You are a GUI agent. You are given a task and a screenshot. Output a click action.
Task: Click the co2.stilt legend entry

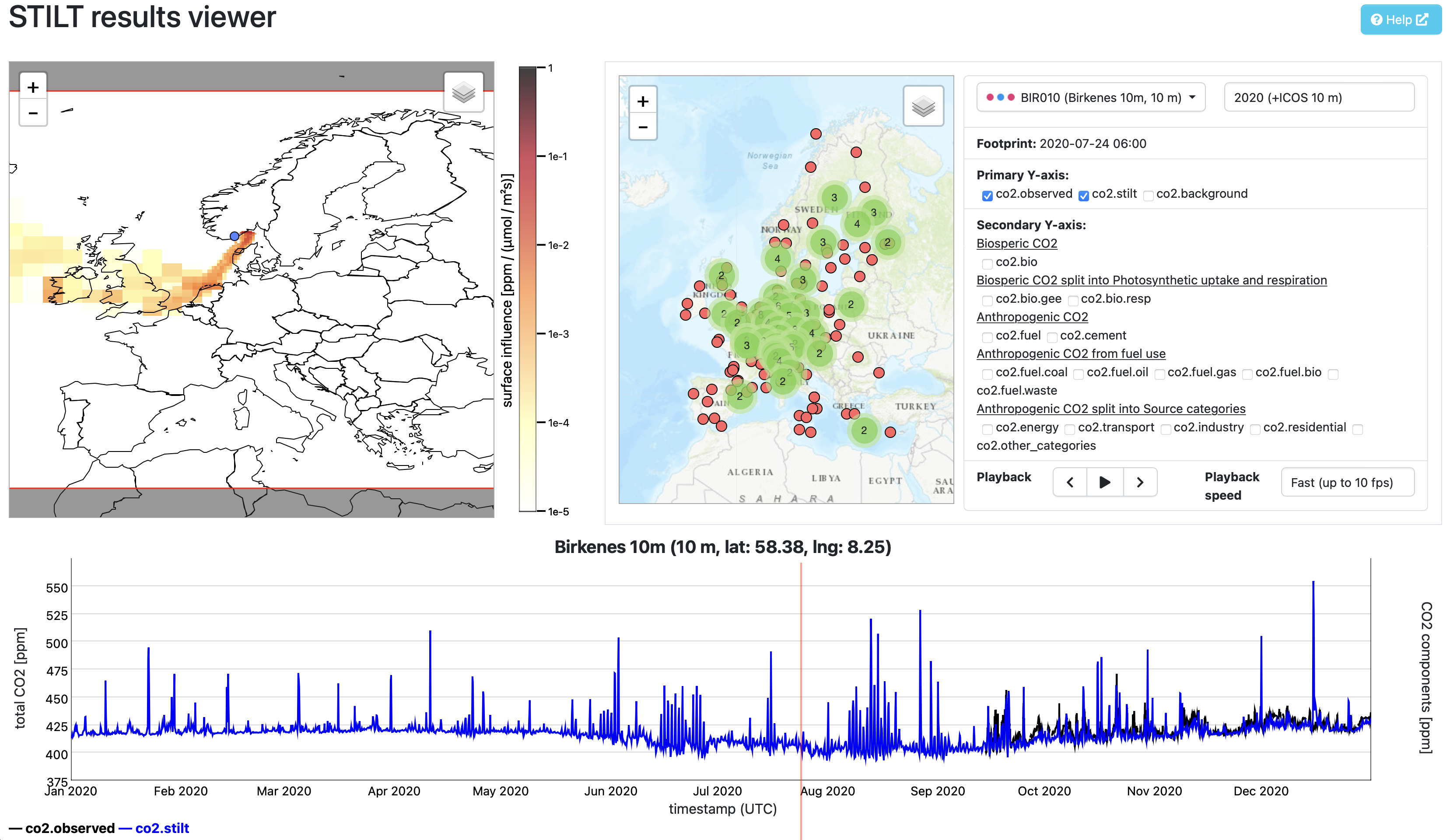tap(162, 828)
